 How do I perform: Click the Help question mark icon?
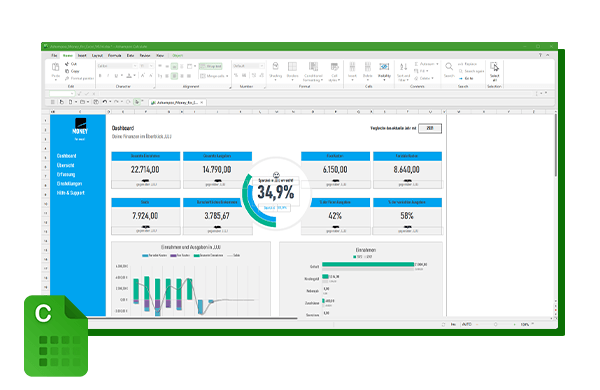point(540,55)
